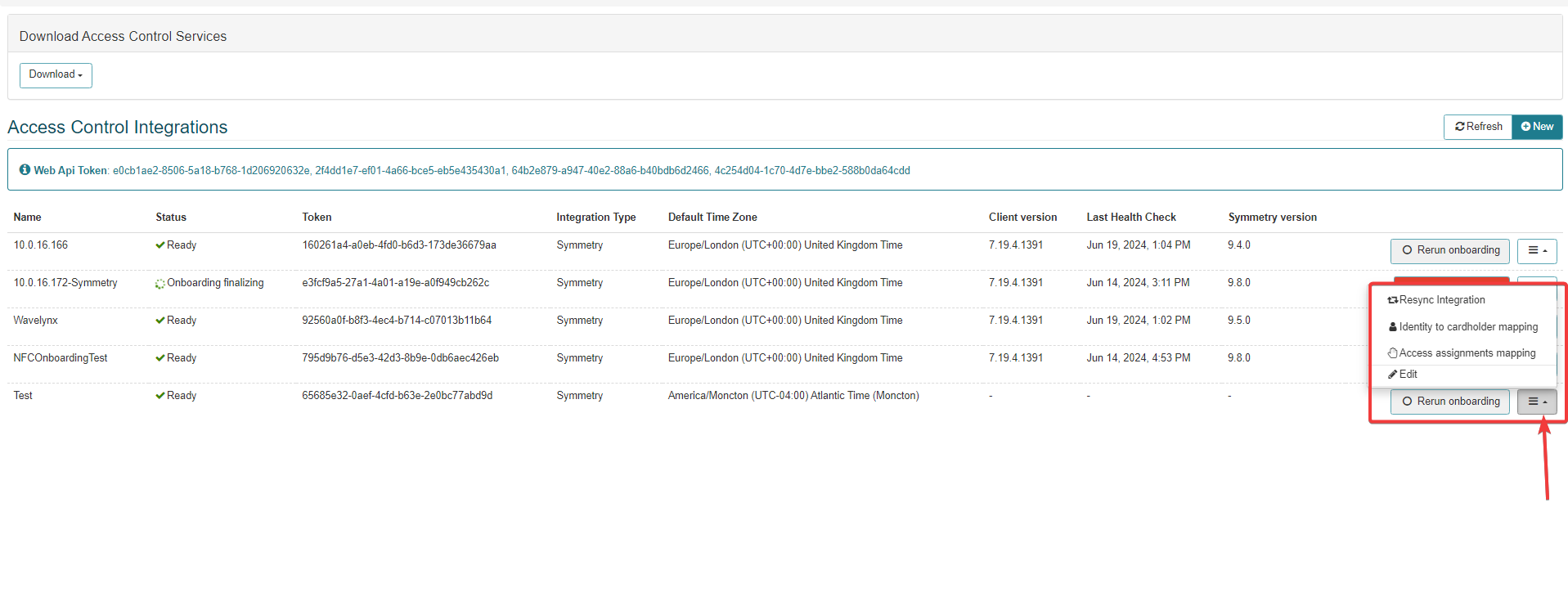Rerun onboarding for the Test integration
Image resolution: width=1568 pixels, height=597 pixels.
pos(1450,402)
